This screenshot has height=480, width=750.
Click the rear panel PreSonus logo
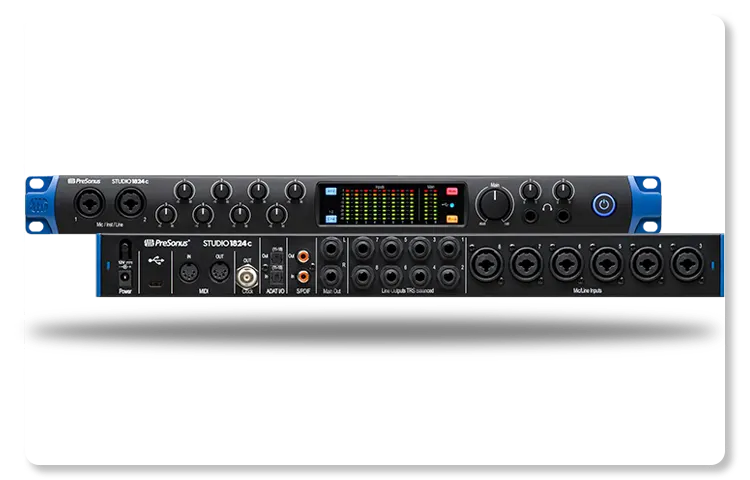pos(167,243)
